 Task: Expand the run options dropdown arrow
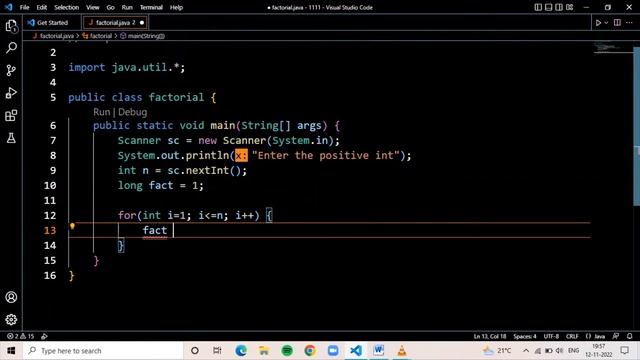[606, 23]
